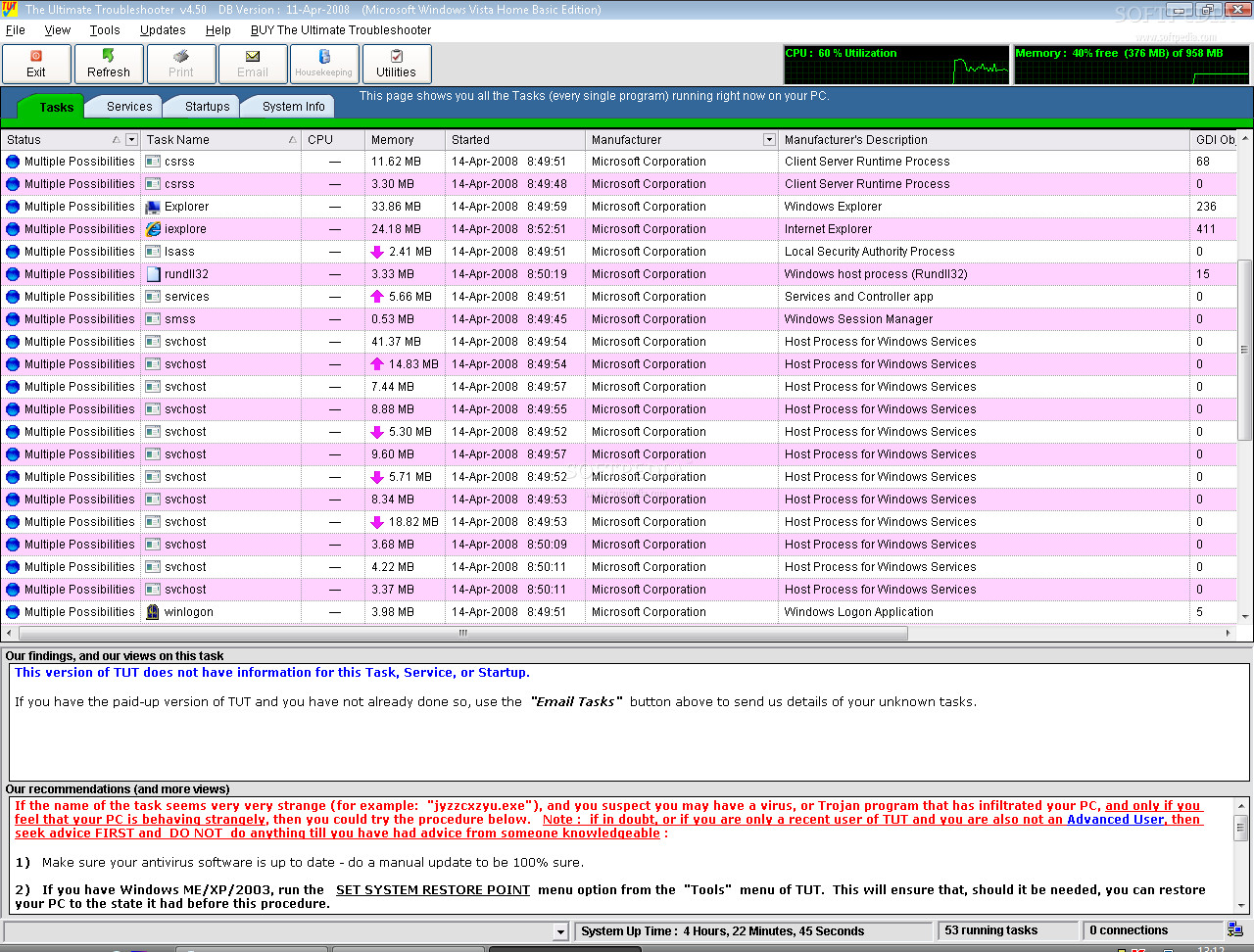Click the svchost icon in the 41.37 MB row
The width and height of the screenshot is (1254, 952).
click(153, 342)
